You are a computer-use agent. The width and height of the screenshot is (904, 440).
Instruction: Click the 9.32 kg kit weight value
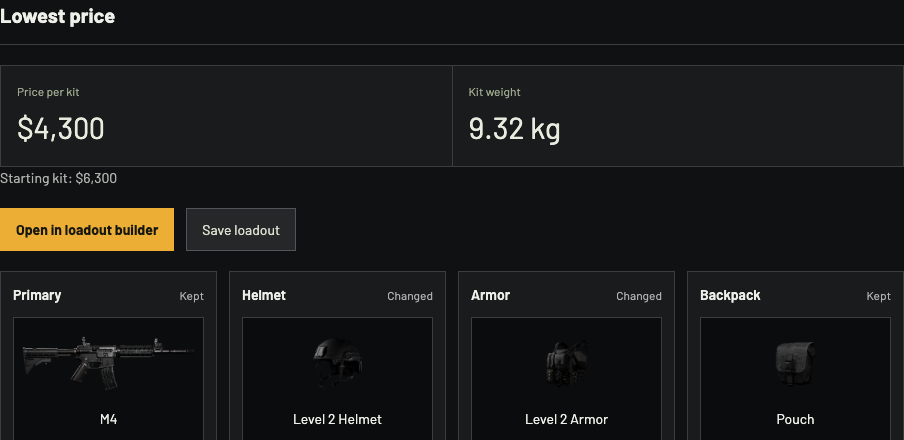point(514,130)
